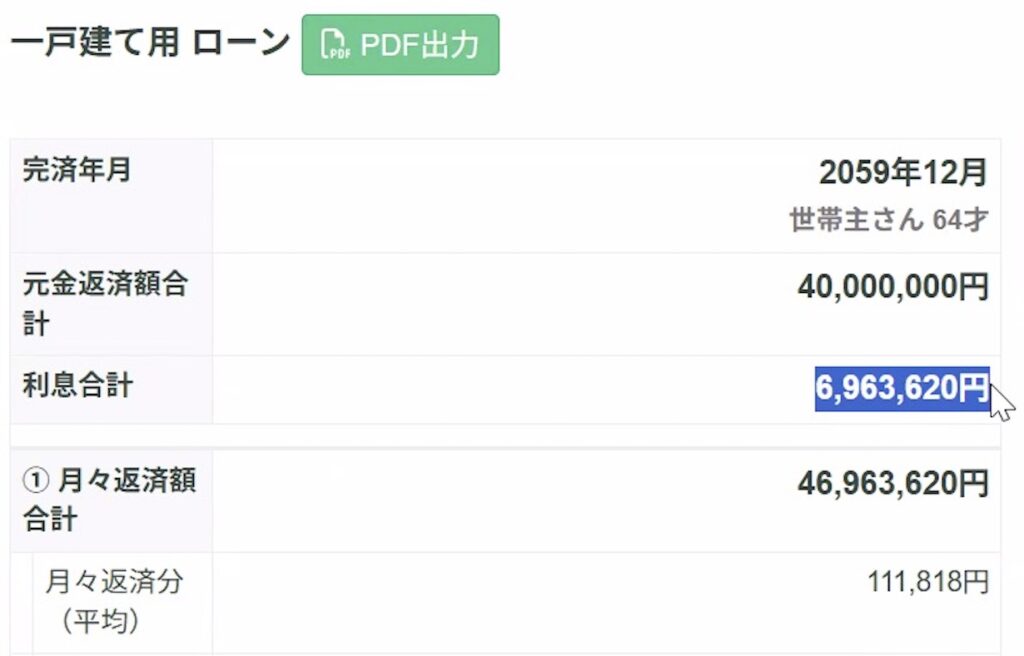1024x656 pixels.
Task: Click the PDF file icon
Action: (x=335, y=45)
